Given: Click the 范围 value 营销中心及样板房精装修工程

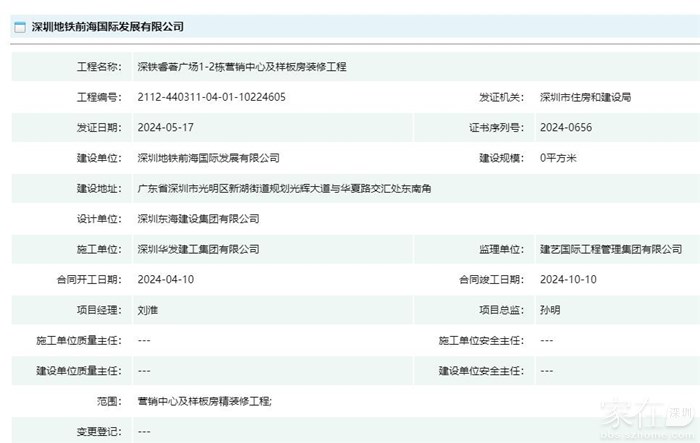Looking at the screenshot, I should click(x=204, y=401).
